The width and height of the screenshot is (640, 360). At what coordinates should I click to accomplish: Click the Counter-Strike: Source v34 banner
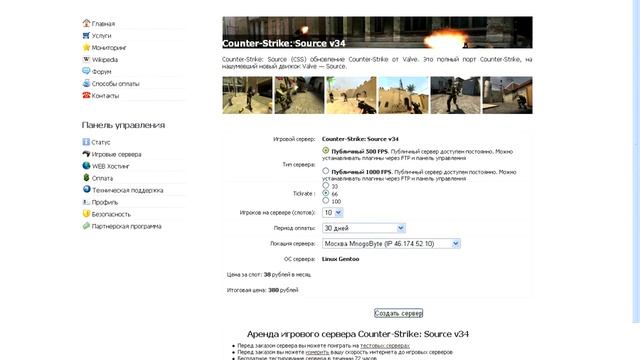pyautogui.click(x=377, y=32)
